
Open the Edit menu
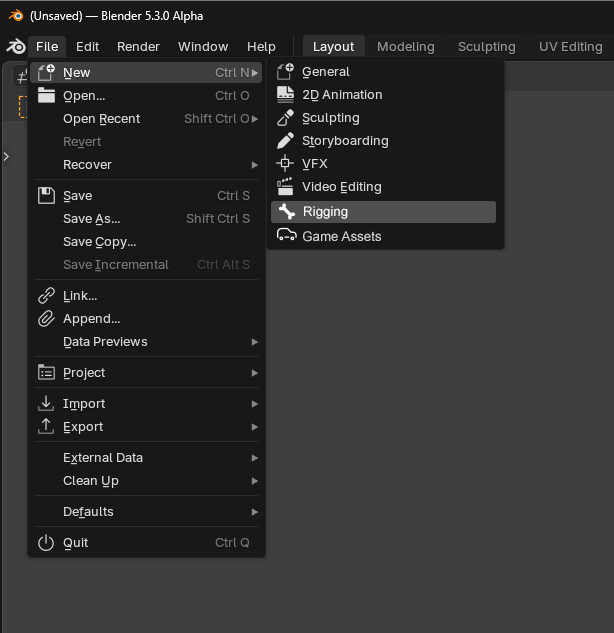87,47
